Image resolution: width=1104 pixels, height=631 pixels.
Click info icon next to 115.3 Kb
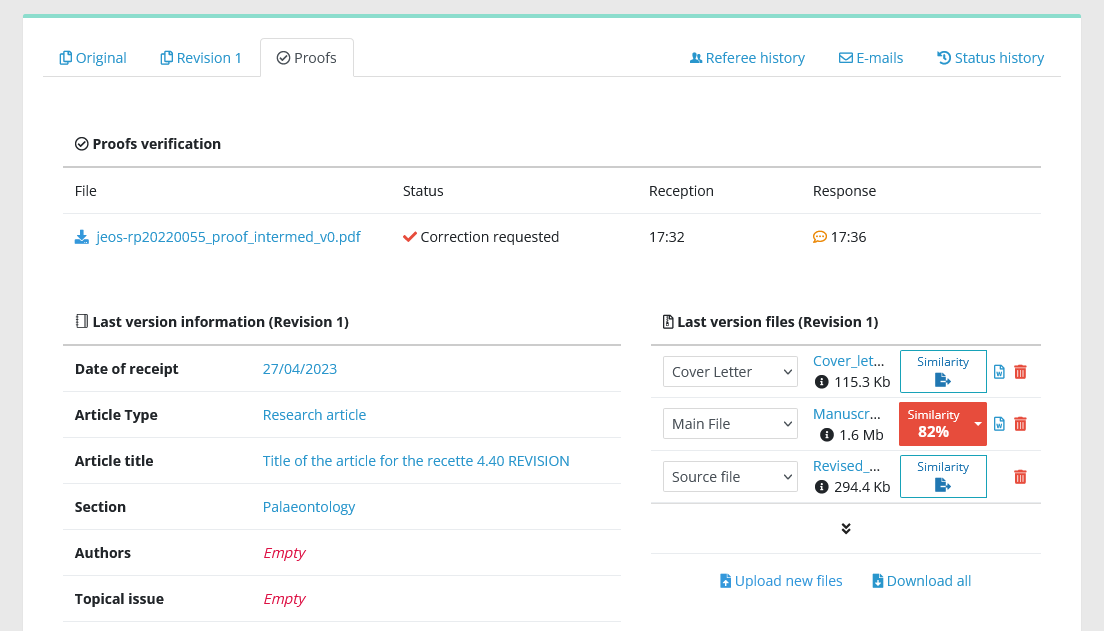[x=822, y=382]
